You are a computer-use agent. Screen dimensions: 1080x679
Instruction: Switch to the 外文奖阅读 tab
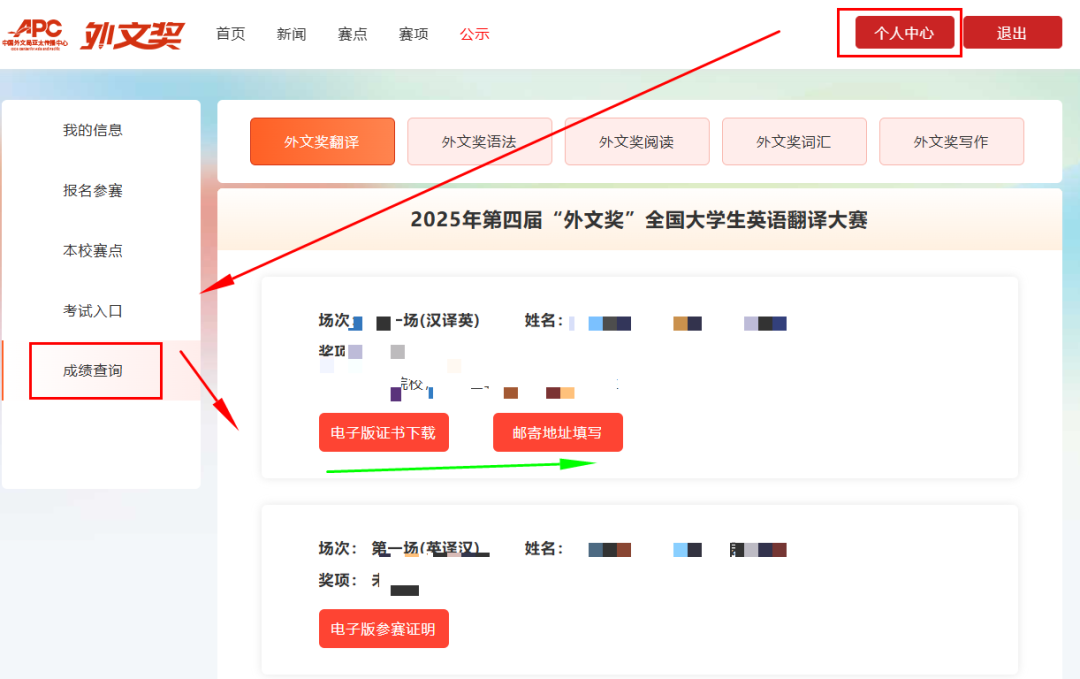pyautogui.click(x=636, y=142)
